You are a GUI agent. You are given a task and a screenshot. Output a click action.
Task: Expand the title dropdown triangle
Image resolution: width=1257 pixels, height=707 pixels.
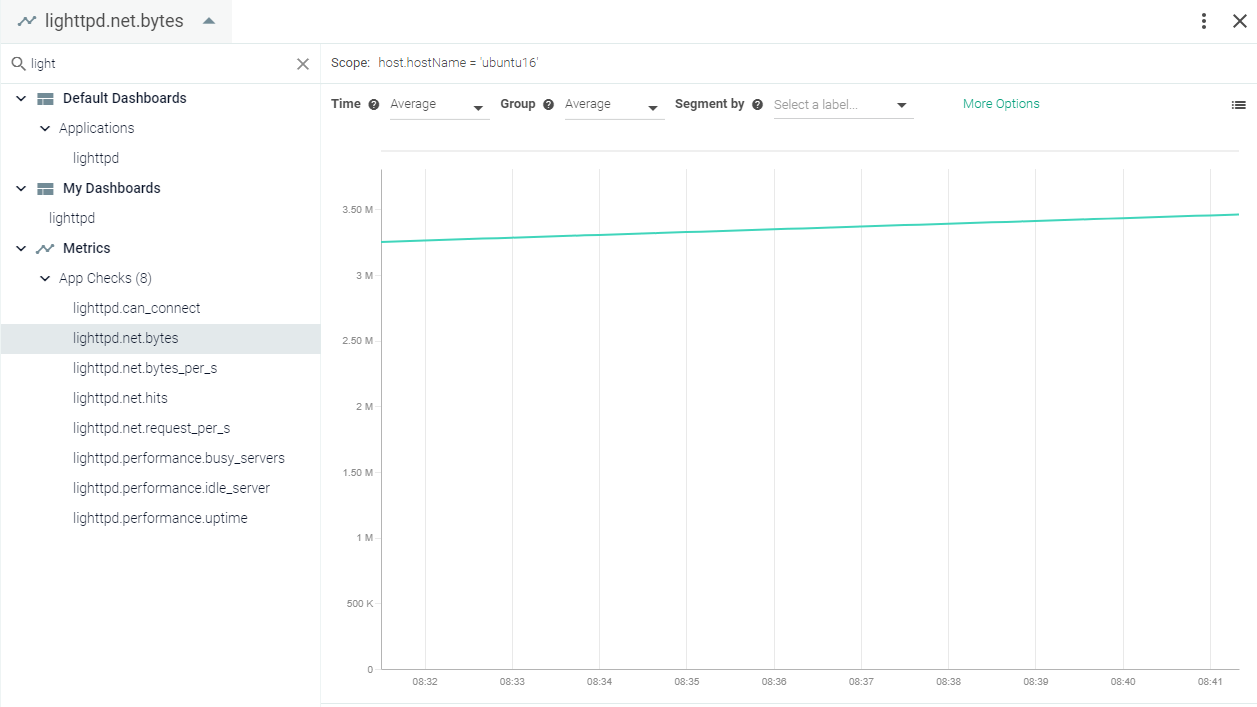[209, 21]
